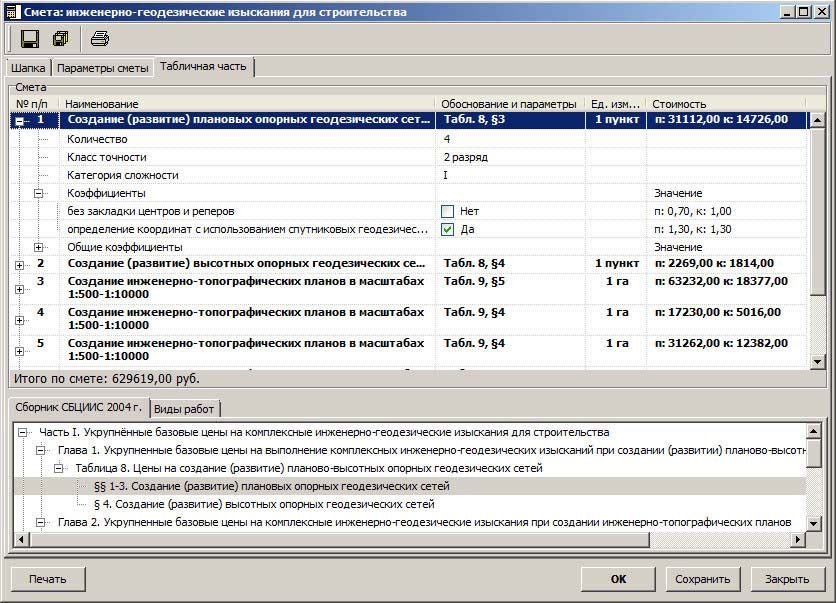Select the «Табличная часть» tab
Screen dimensions: 836x603
coord(203,67)
